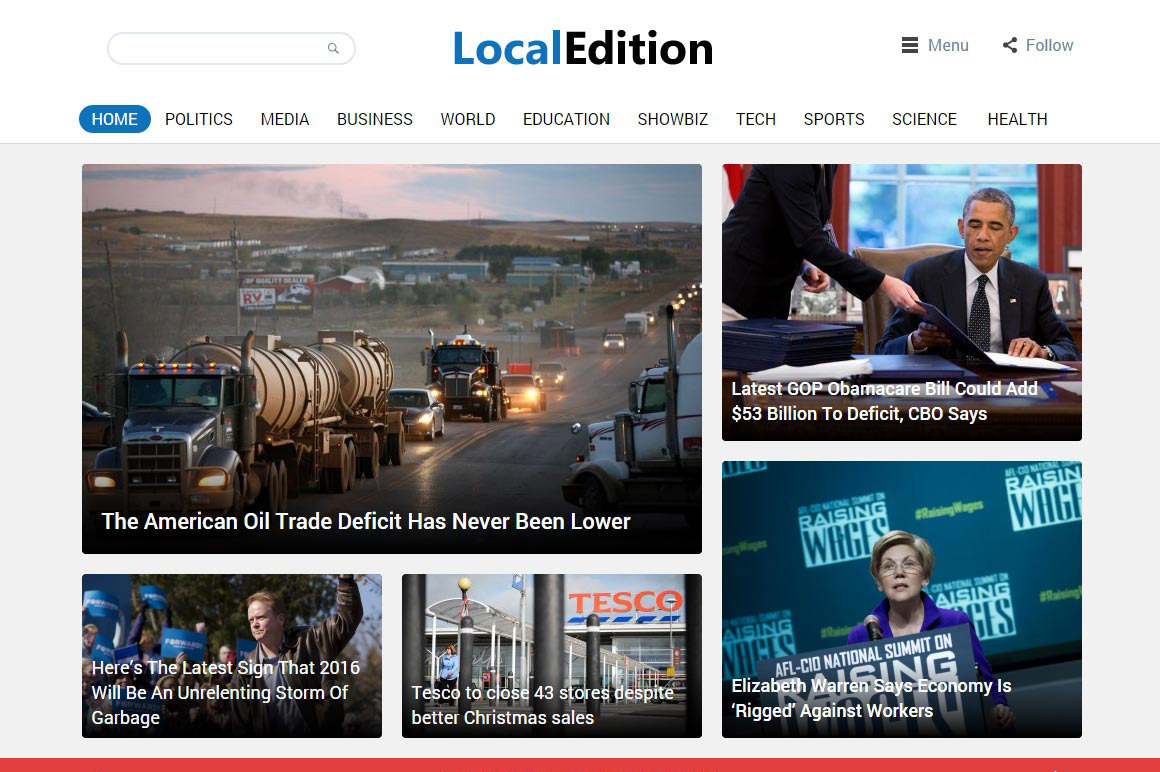Image resolution: width=1160 pixels, height=772 pixels.
Task: Read the GOP Obamacare Bill headline
Action: 884,401
